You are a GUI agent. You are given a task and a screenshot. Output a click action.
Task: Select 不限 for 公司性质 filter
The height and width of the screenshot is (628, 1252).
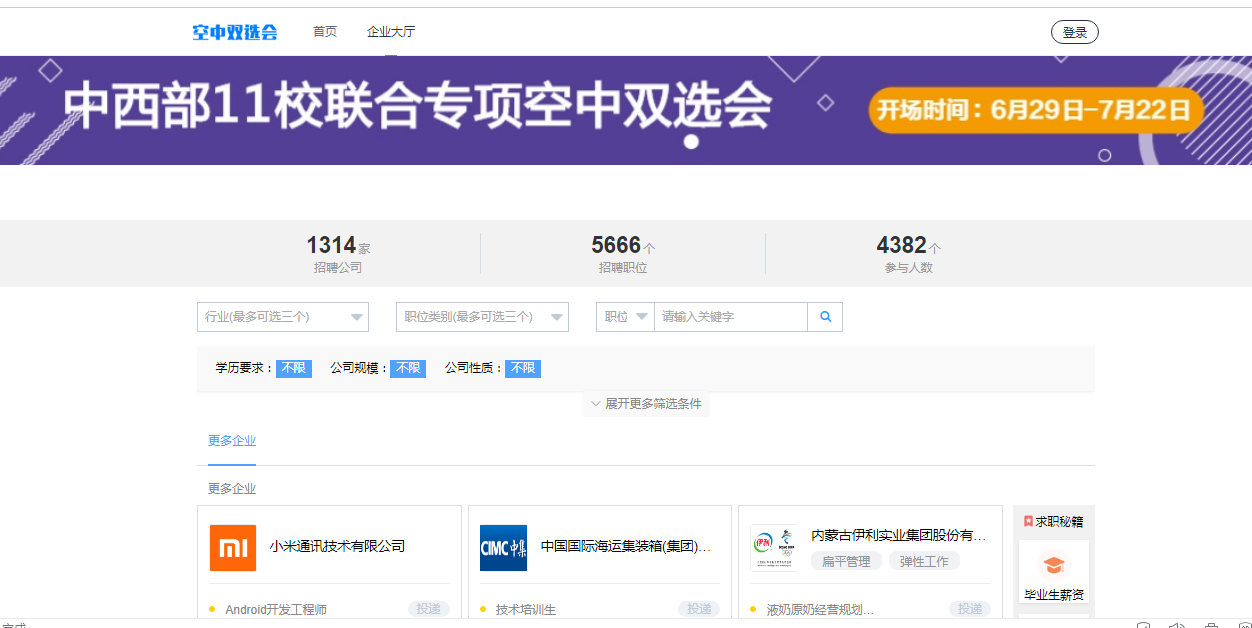(522, 369)
